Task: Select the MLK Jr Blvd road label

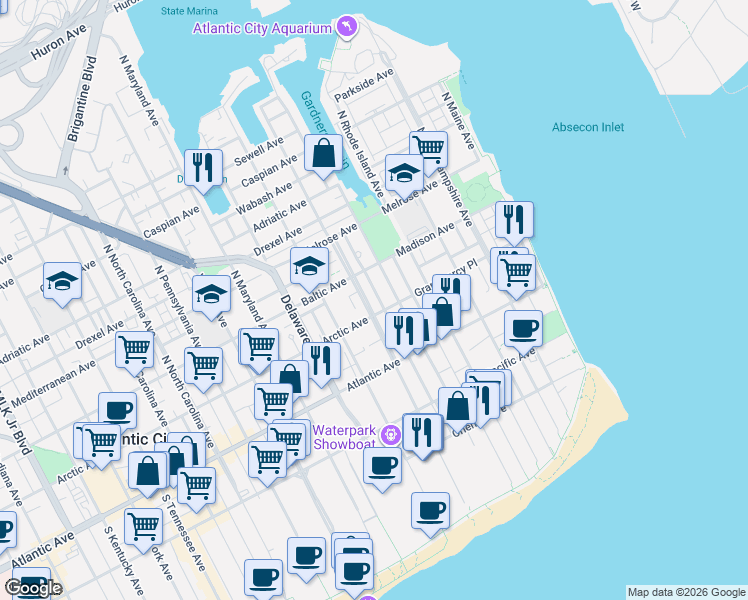Action: 14,422
